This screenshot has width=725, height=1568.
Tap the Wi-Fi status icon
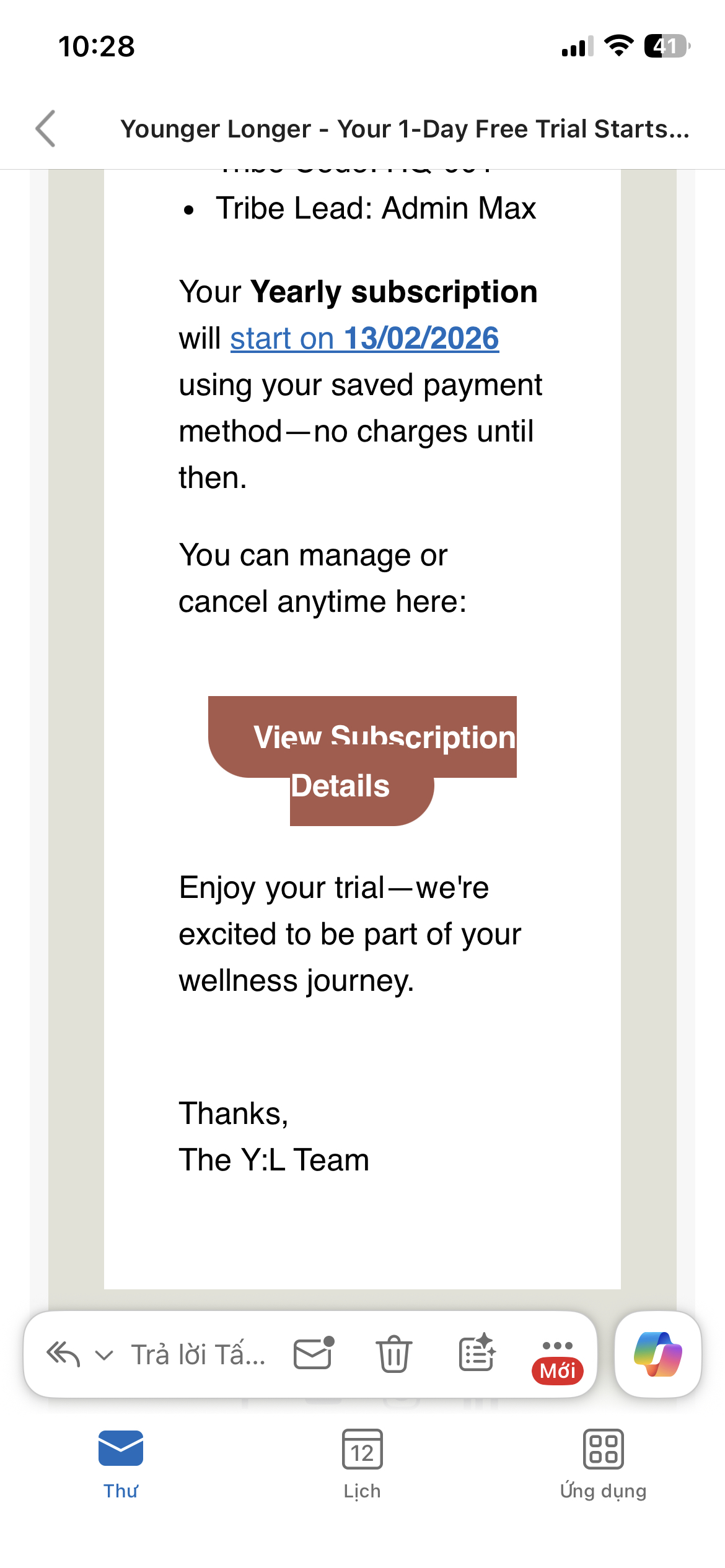pyautogui.click(x=618, y=46)
